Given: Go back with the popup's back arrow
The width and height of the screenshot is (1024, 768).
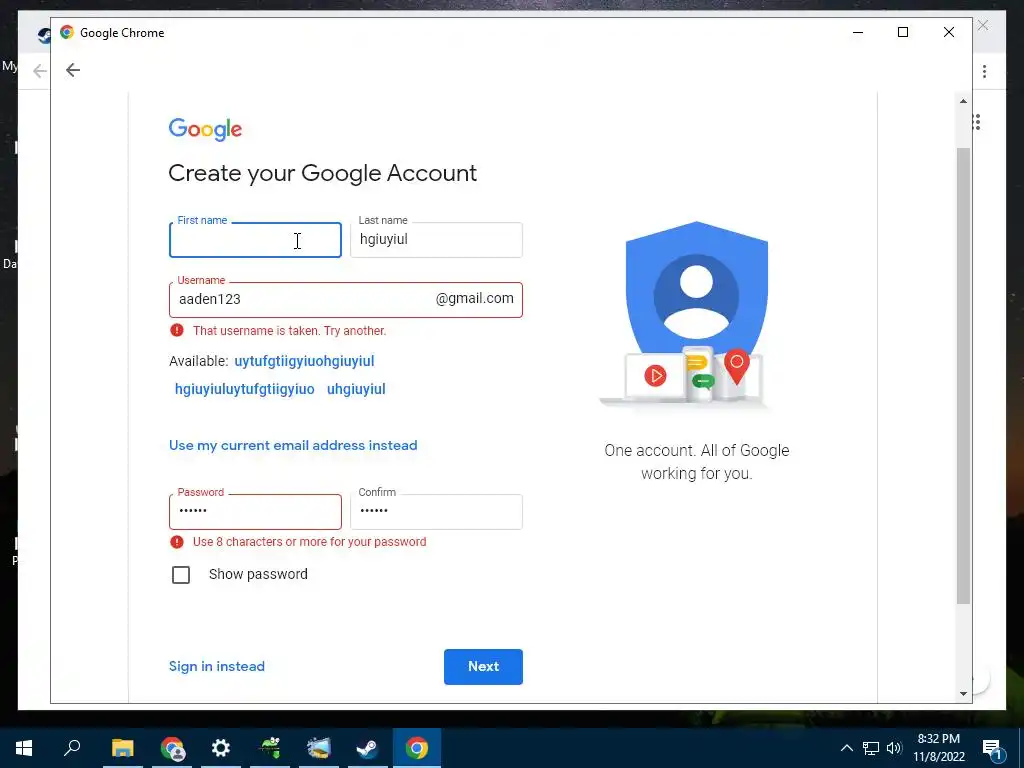Looking at the screenshot, I should 72,70.
